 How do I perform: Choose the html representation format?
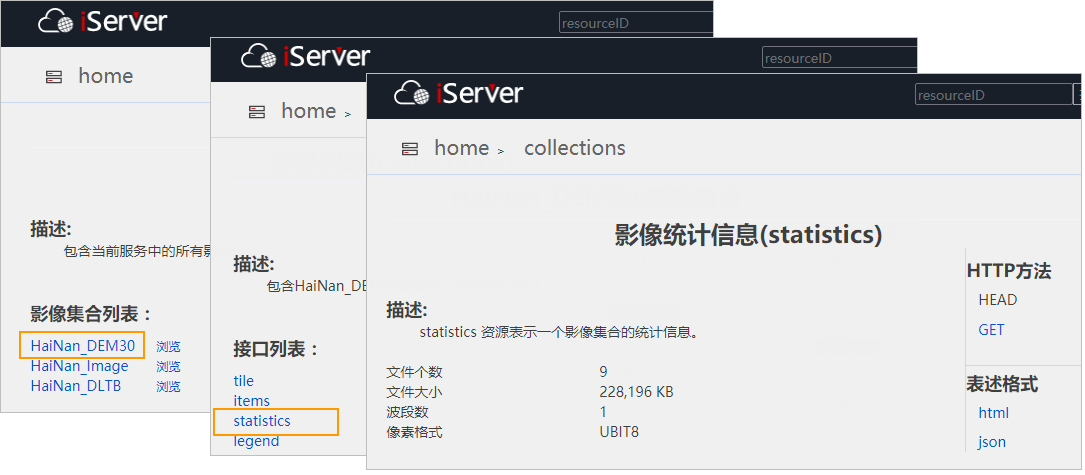(993, 413)
